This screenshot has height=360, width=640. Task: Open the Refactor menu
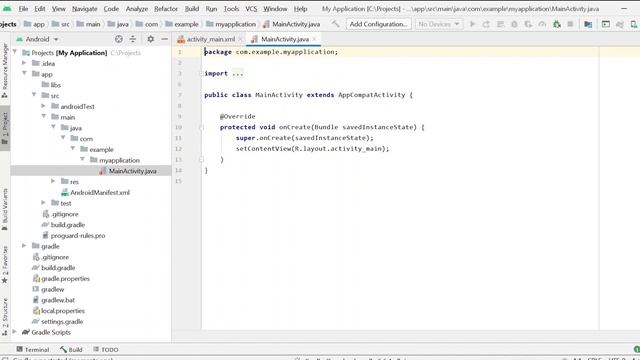coord(166,9)
